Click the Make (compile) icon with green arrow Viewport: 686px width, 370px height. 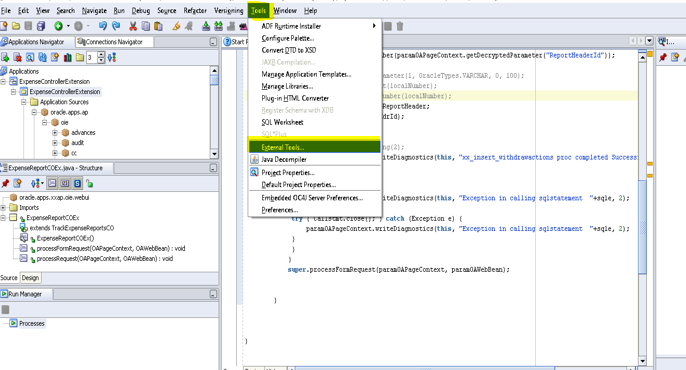pyautogui.click(x=206, y=26)
